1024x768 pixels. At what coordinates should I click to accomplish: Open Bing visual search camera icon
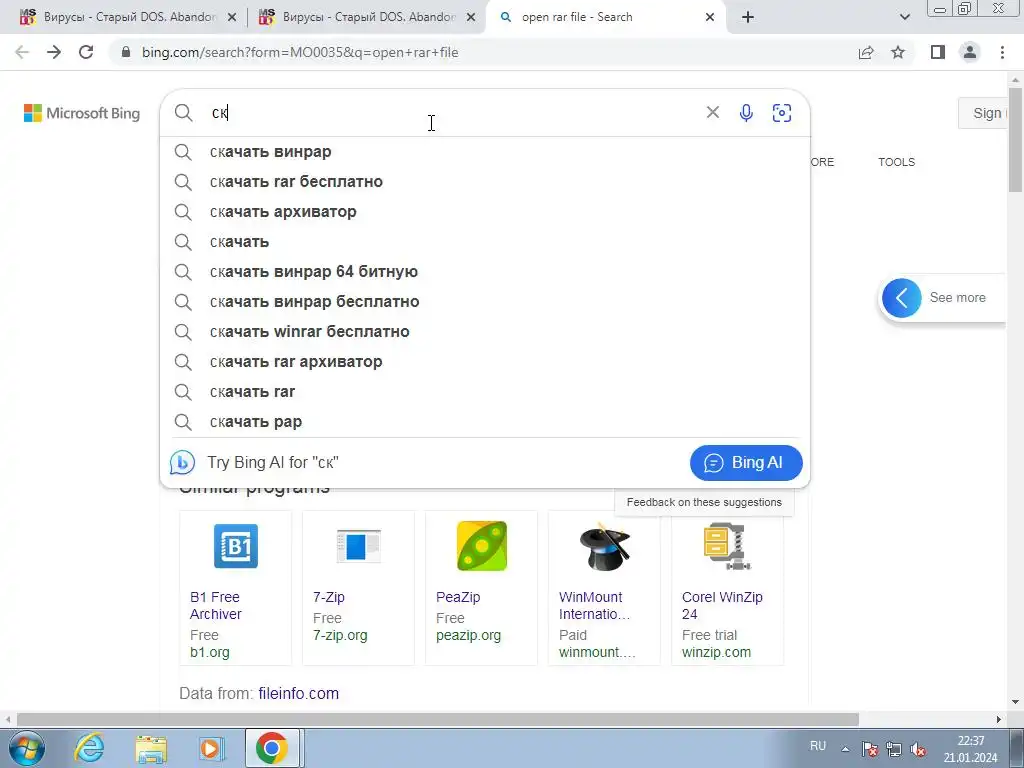782,112
